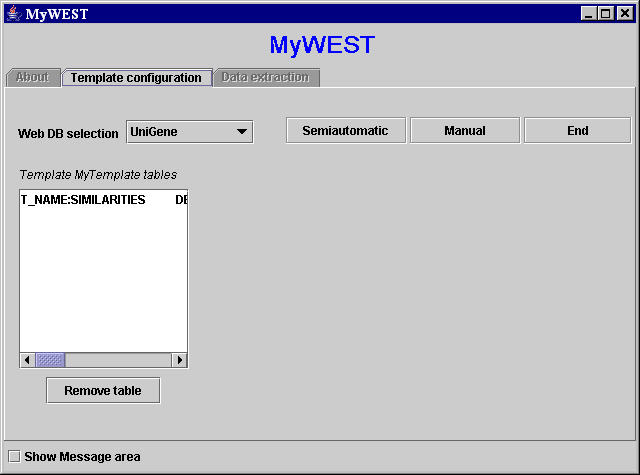Switch to the About tab

[x=33, y=78]
